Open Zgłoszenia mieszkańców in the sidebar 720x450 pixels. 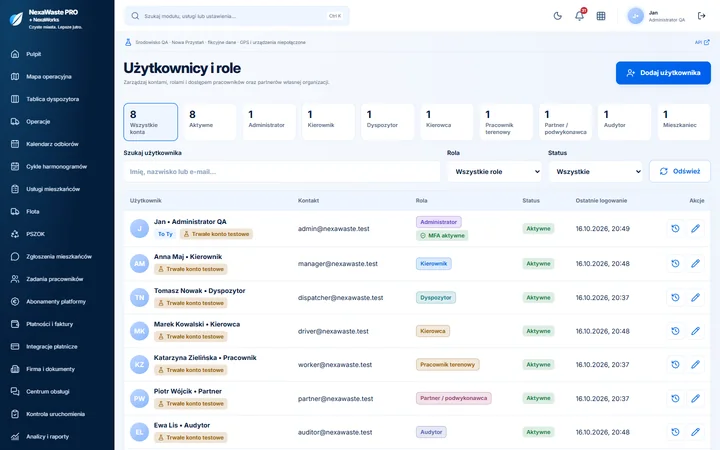57,257
